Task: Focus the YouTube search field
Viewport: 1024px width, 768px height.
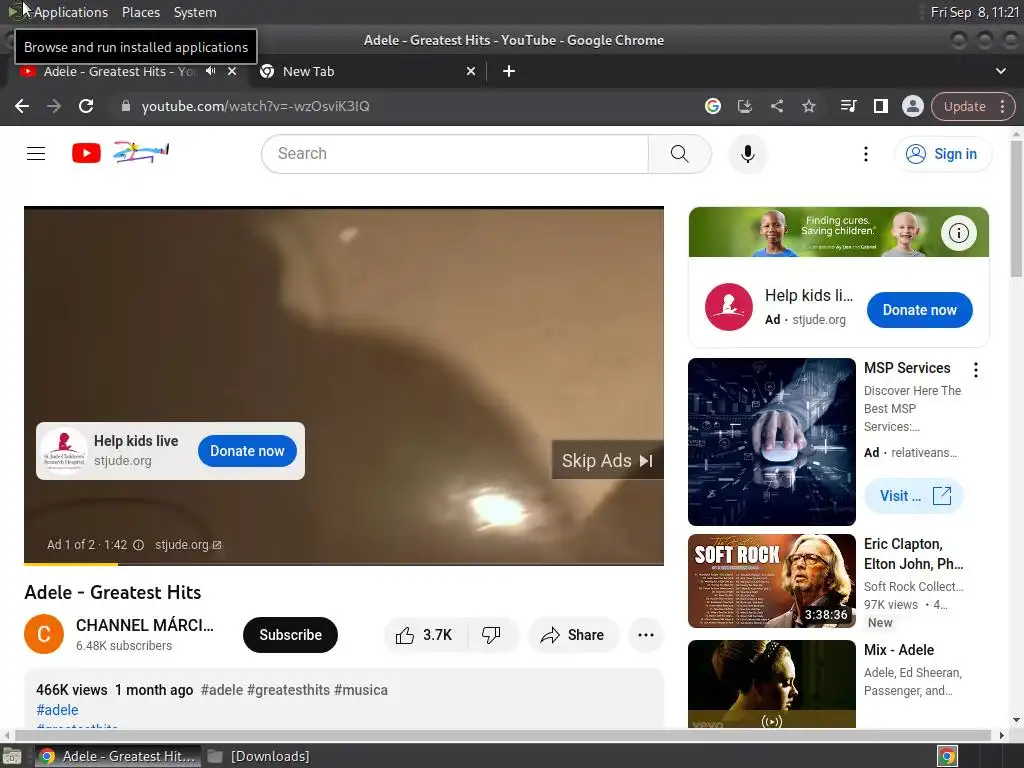Action: click(x=457, y=153)
